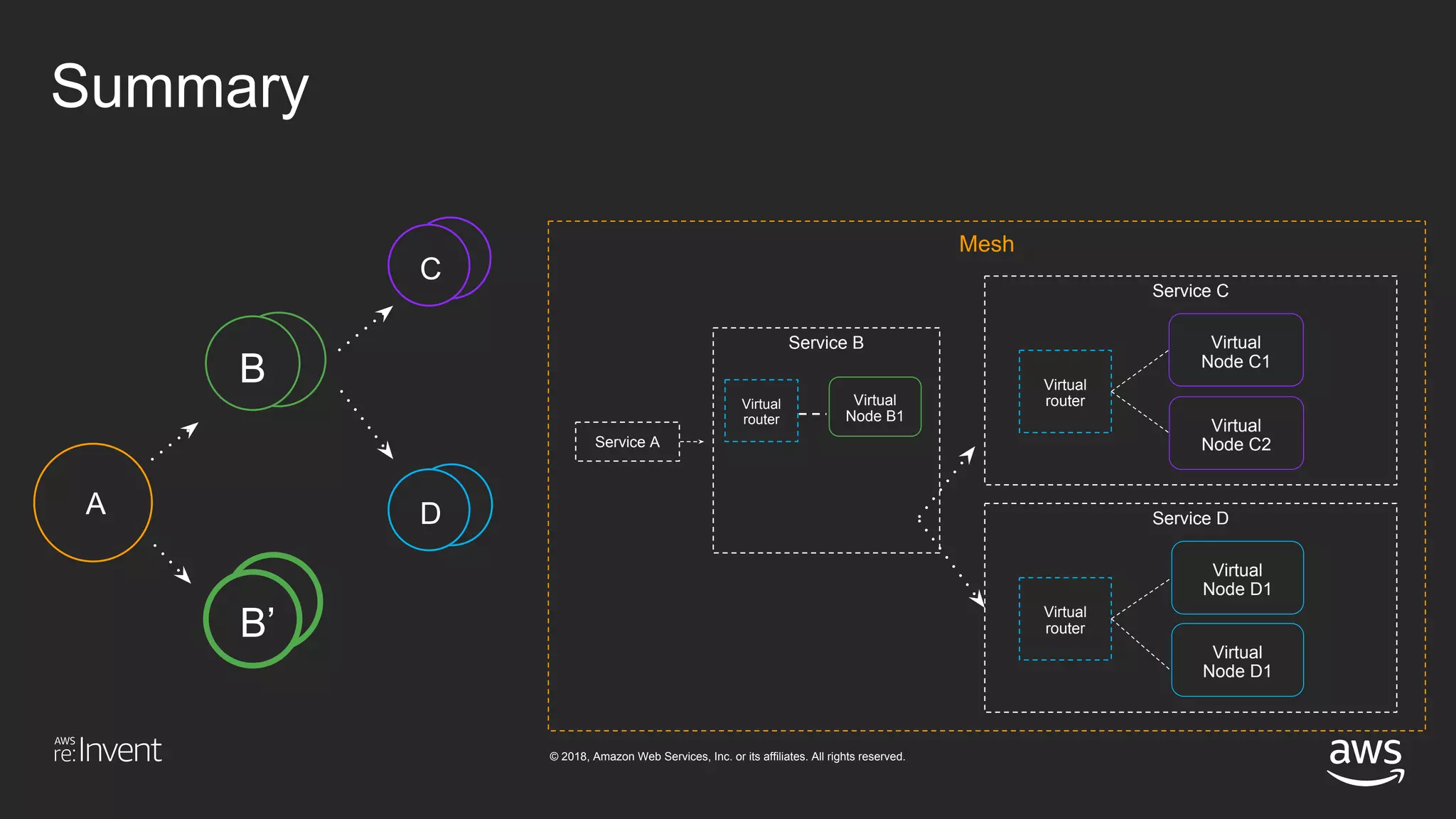Select the green B circle node
This screenshot has width=1456, height=819.
253,364
